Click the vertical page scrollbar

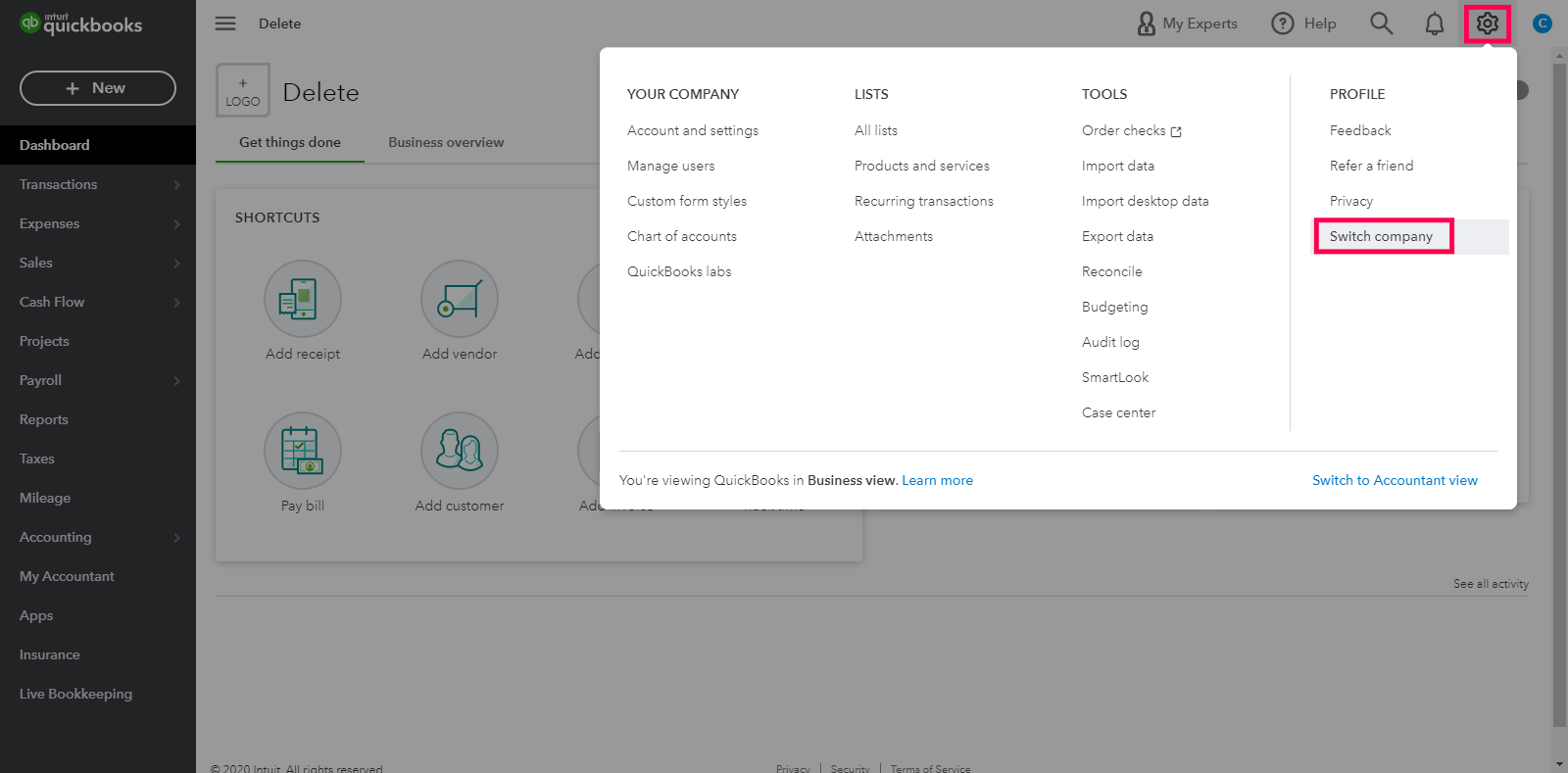click(x=1559, y=395)
